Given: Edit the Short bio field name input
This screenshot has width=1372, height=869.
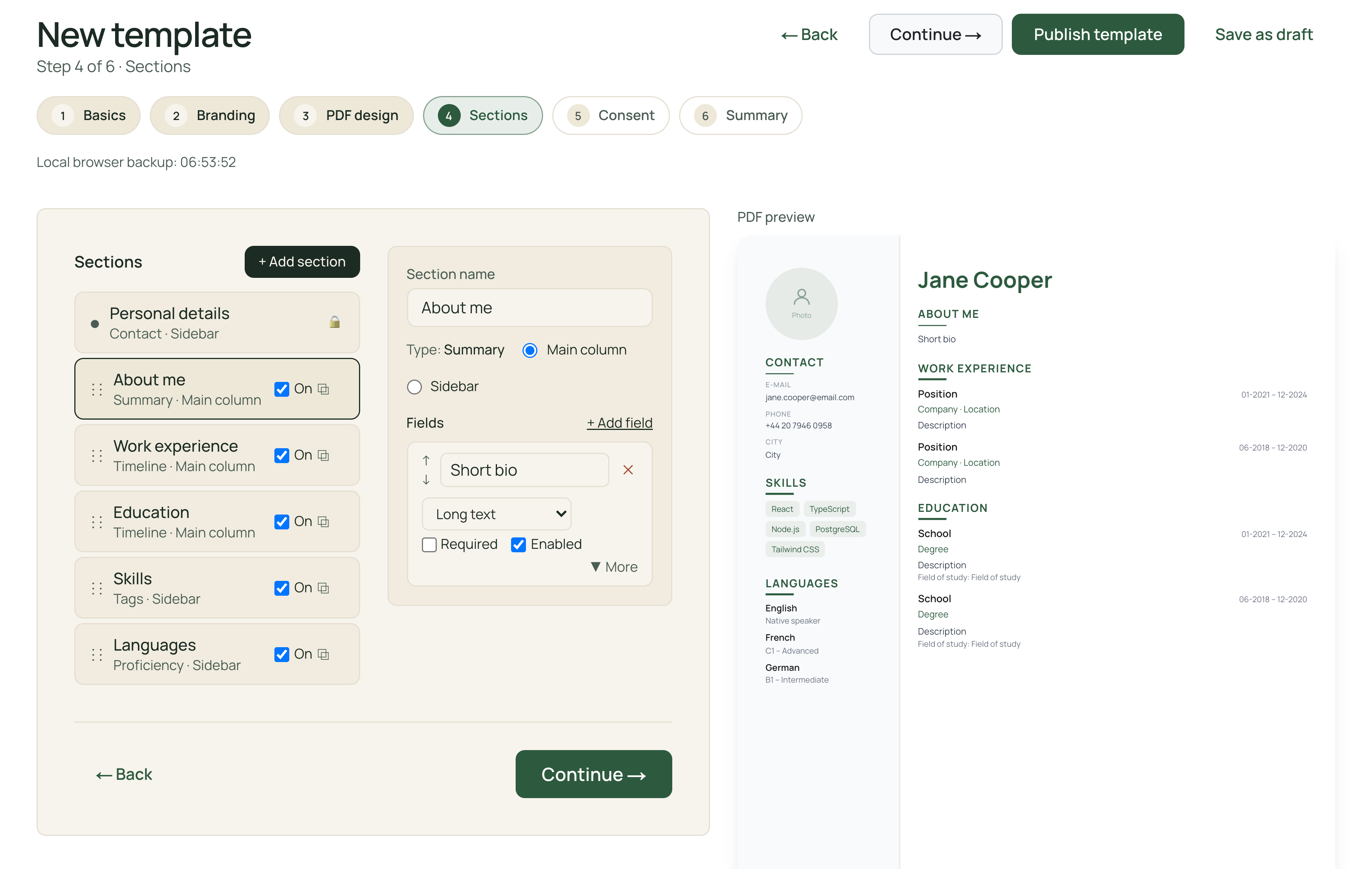Looking at the screenshot, I should coord(524,470).
